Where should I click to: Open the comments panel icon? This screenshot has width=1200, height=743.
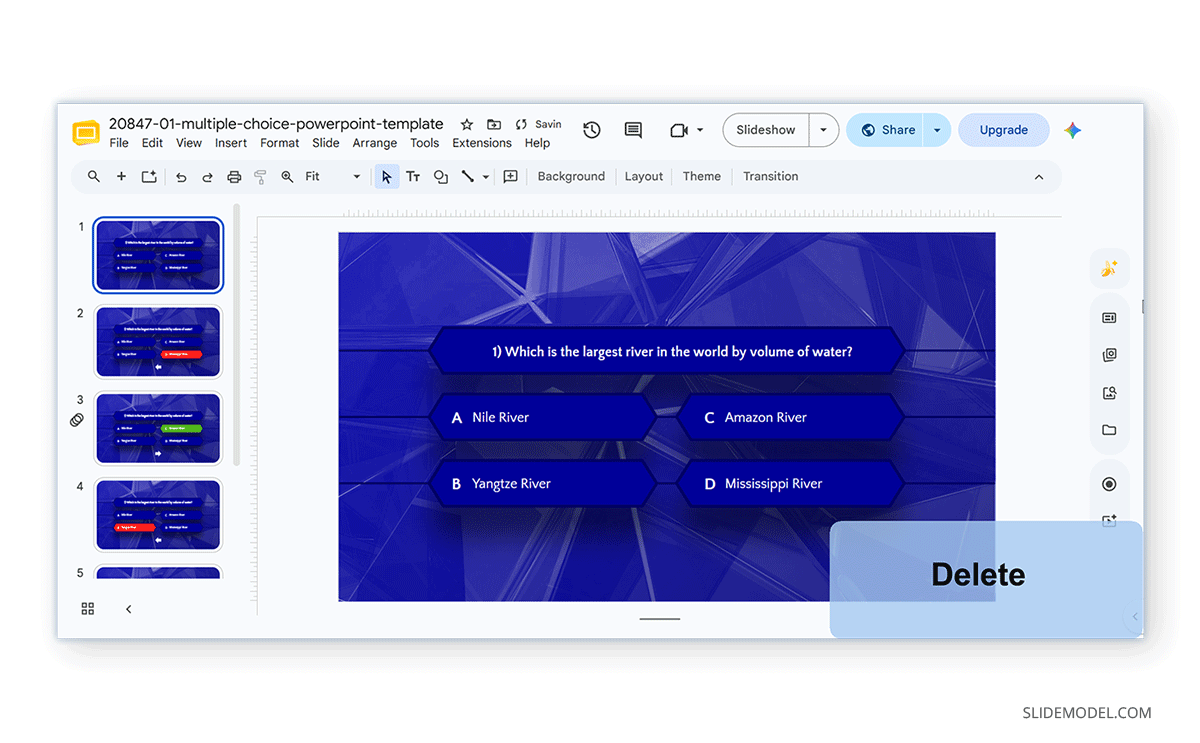coord(633,130)
